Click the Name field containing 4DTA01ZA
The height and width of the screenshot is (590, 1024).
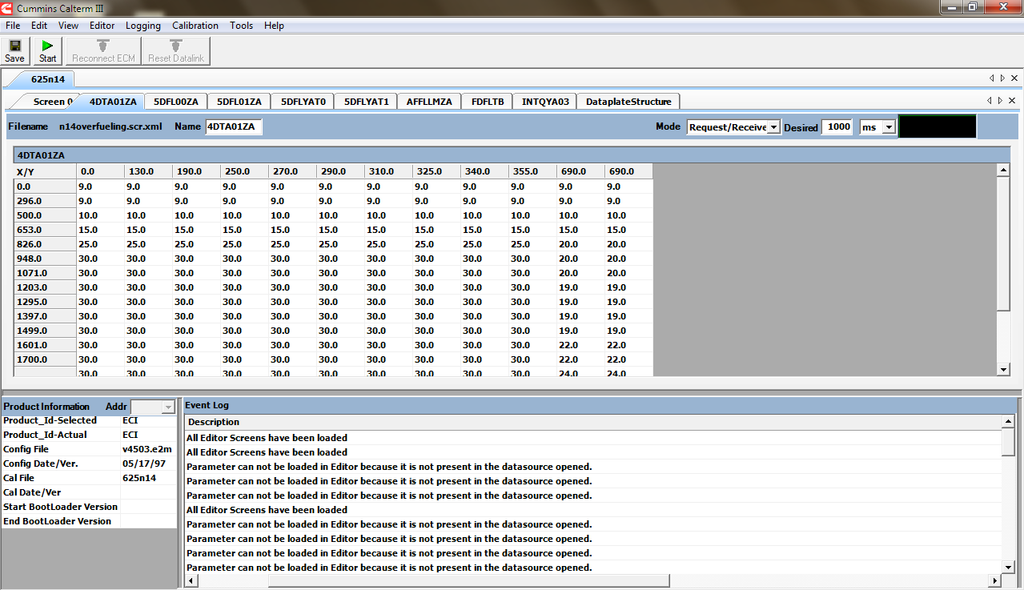(234, 127)
